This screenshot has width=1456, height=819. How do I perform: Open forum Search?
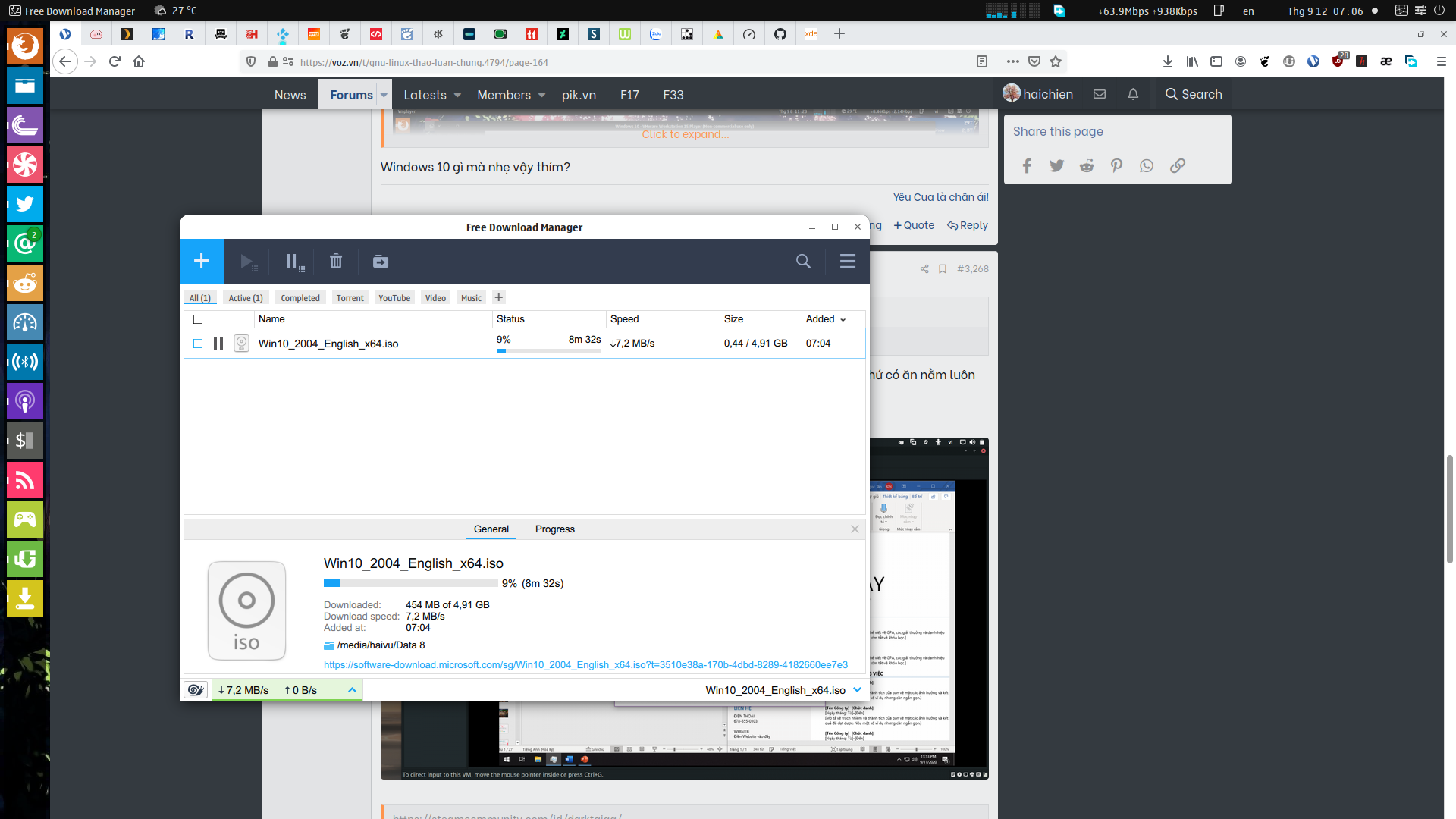pos(1194,94)
